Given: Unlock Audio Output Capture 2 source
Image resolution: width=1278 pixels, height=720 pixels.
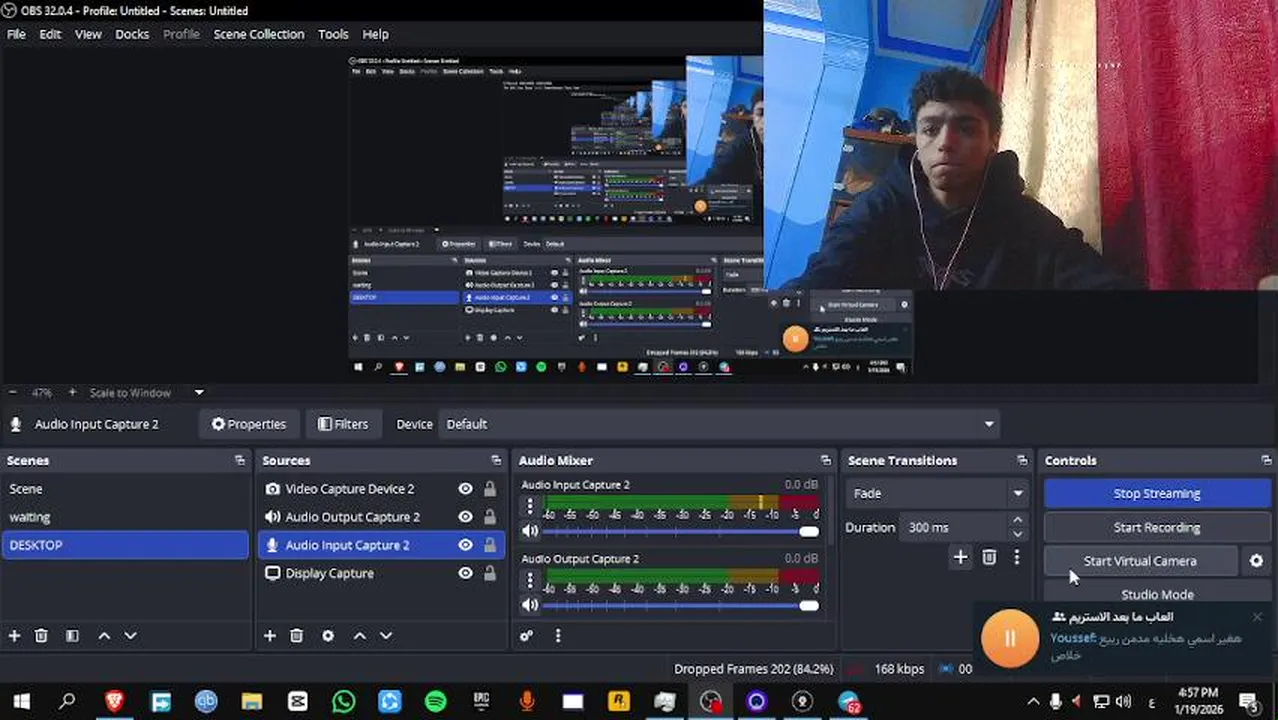Looking at the screenshot, I should [490, 517].
